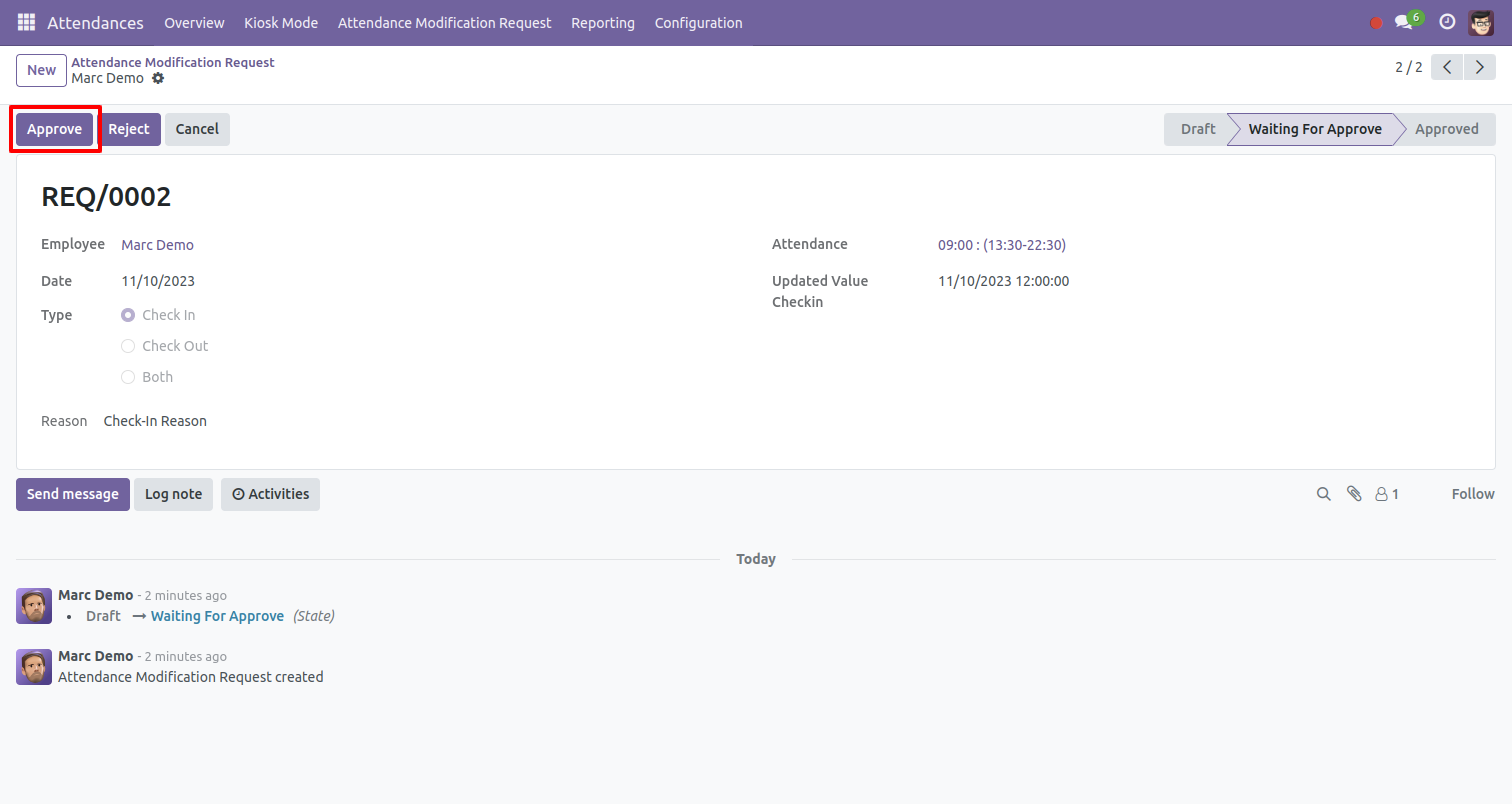Open the gear actions menu beside Marc Demo
Screen dimensions: 1512x804
[x=158, y=78]
